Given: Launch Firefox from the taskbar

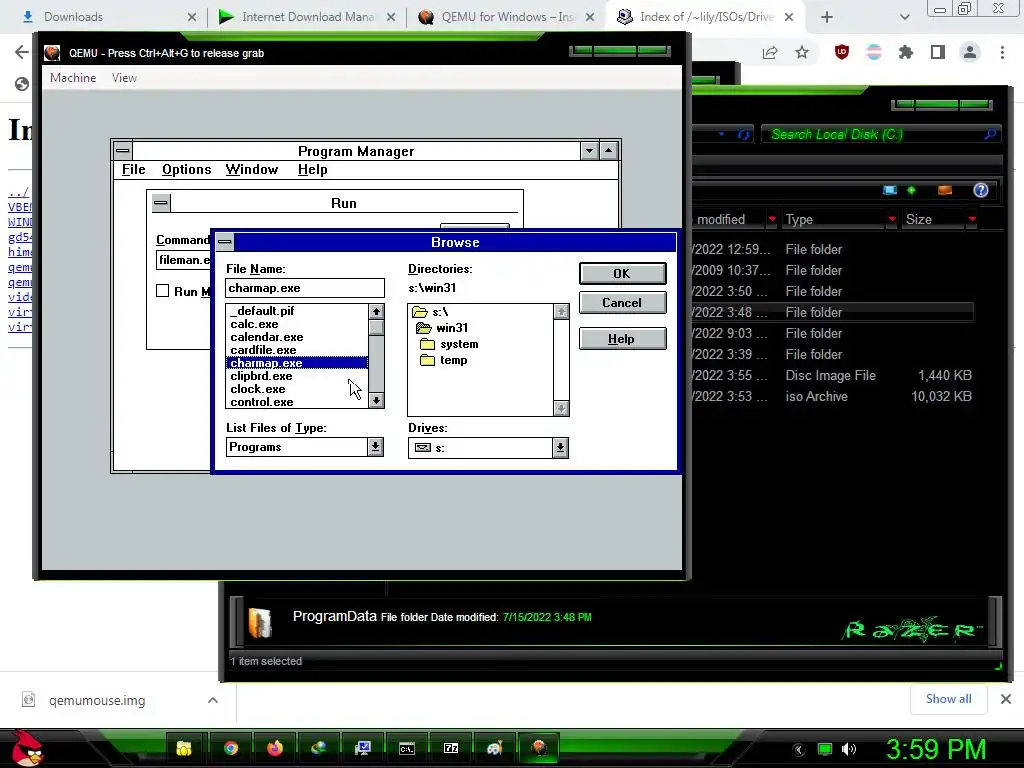Looking at the screenshot, I should click(275, 748).
